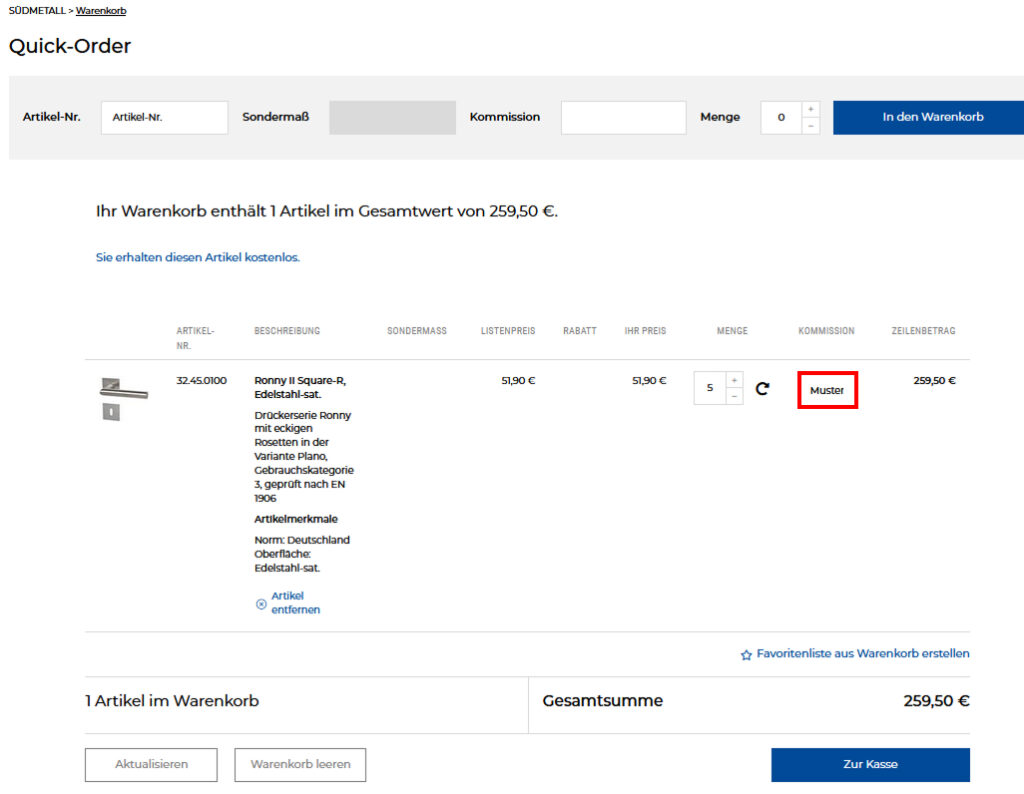The height and width of the screenshot is (794, 1024).
Task: Click the Muster Kommission field in cart
Action: [827, 390]
